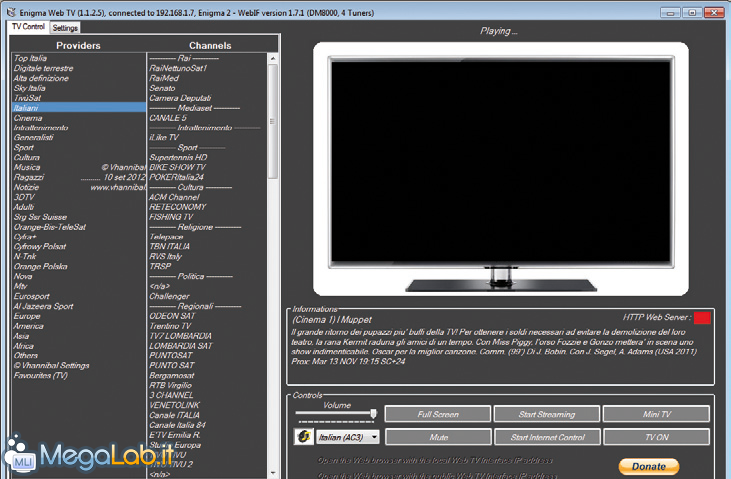Mute audio with the Mute button

[x=438, y=437]
